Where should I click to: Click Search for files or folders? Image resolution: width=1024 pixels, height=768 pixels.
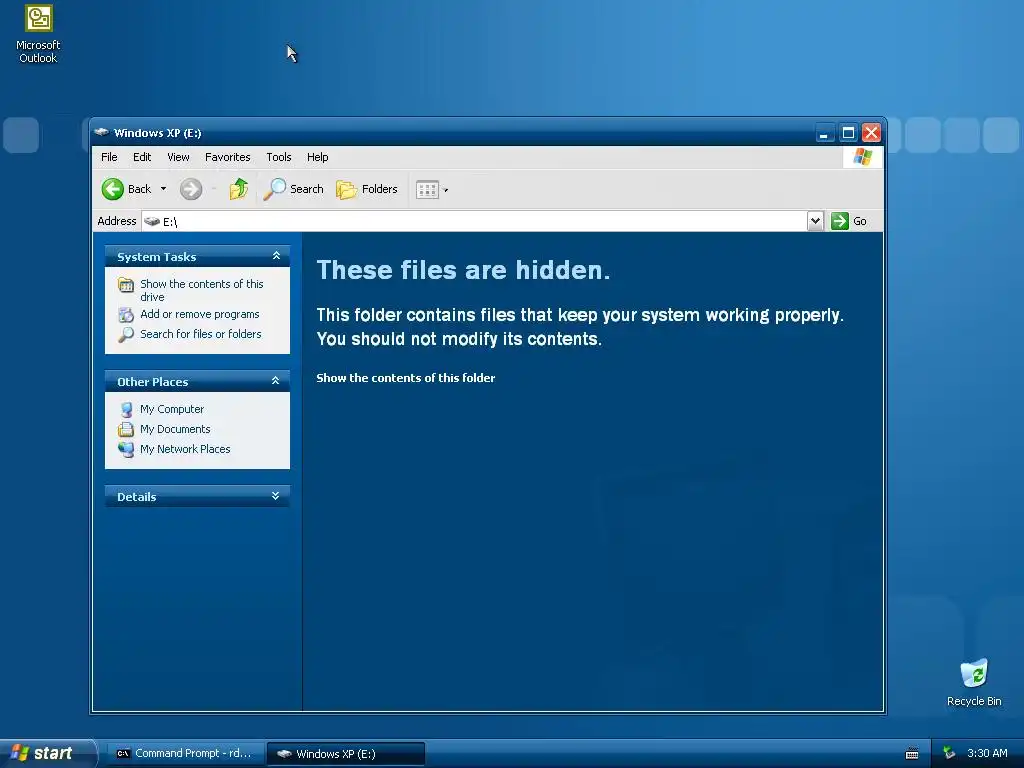pos(200,334)
